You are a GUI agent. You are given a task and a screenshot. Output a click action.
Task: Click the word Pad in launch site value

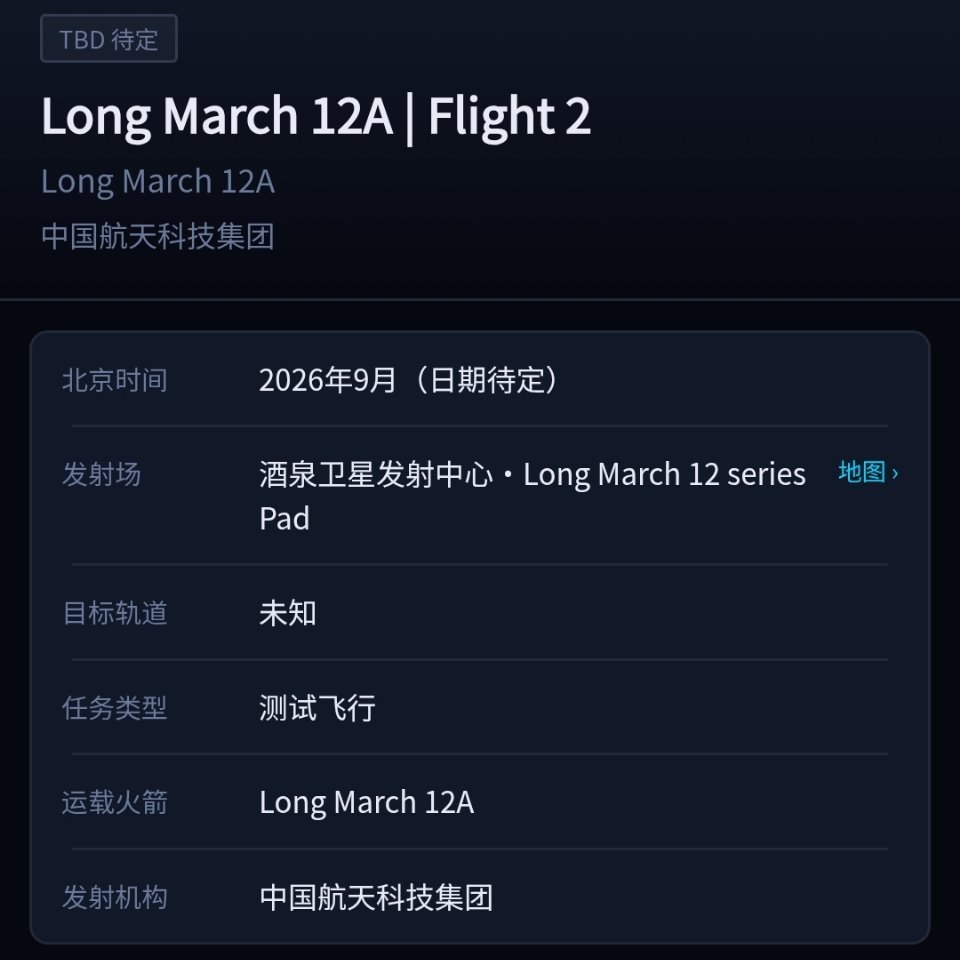[x=285, y=519]
